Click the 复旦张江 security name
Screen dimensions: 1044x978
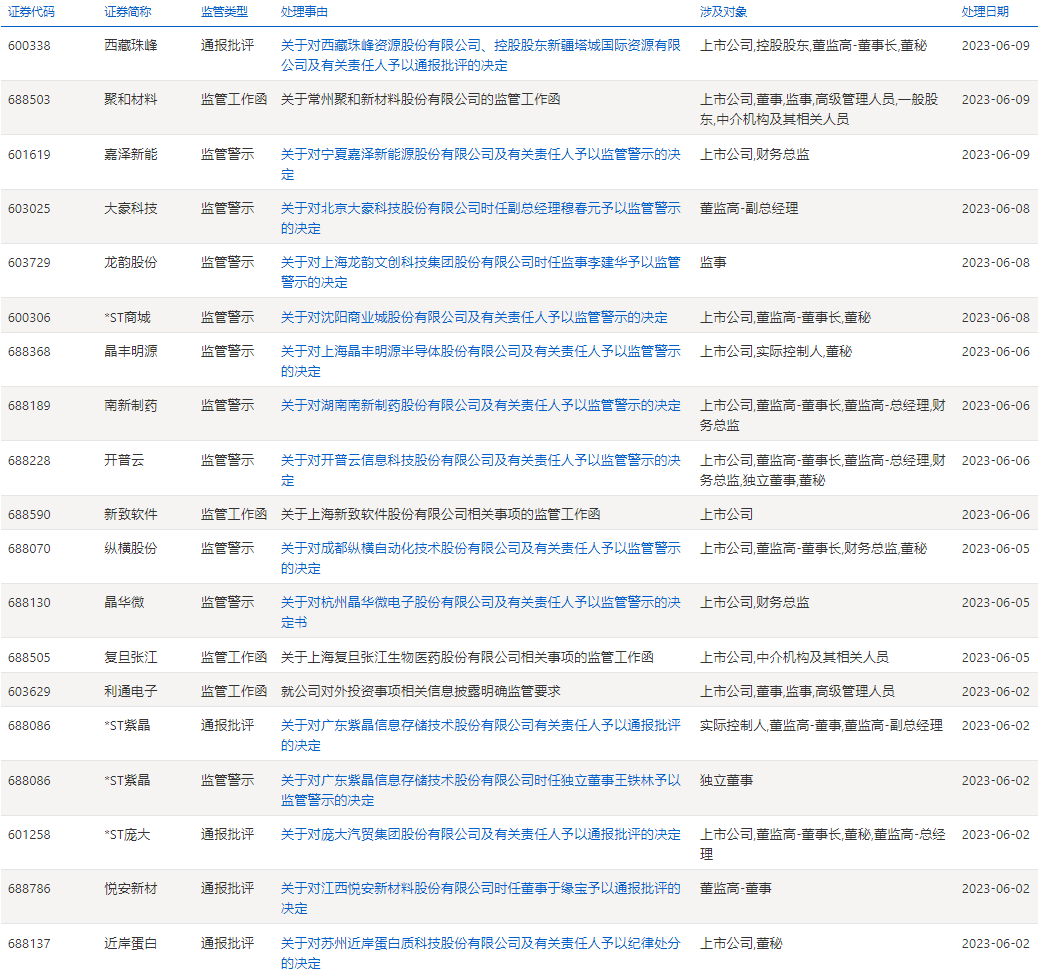pyautogui.click(x=130, y=658)
